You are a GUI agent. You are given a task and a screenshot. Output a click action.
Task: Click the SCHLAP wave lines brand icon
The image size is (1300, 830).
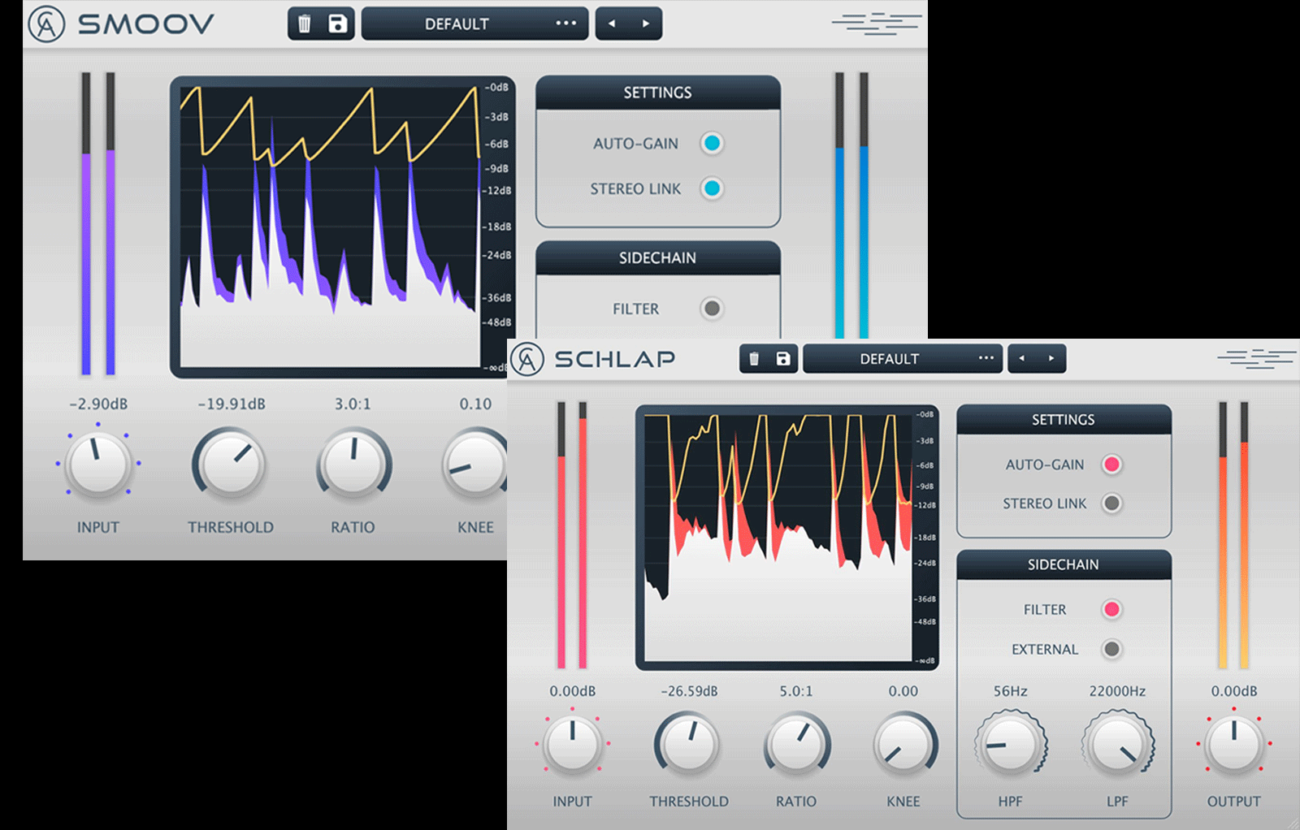click(1256, 358)
